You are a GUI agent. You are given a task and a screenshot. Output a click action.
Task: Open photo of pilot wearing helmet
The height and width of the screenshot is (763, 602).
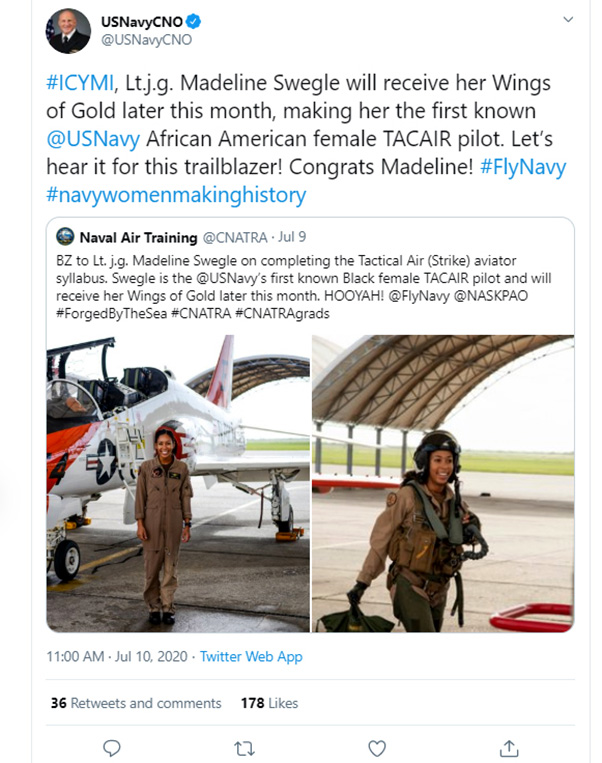pos(443,484)
